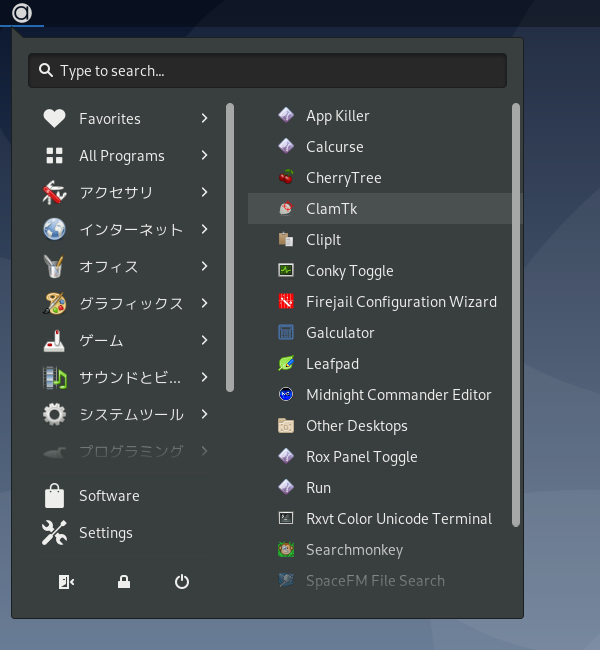Launch Leafpad via its name

click(333, 364)
